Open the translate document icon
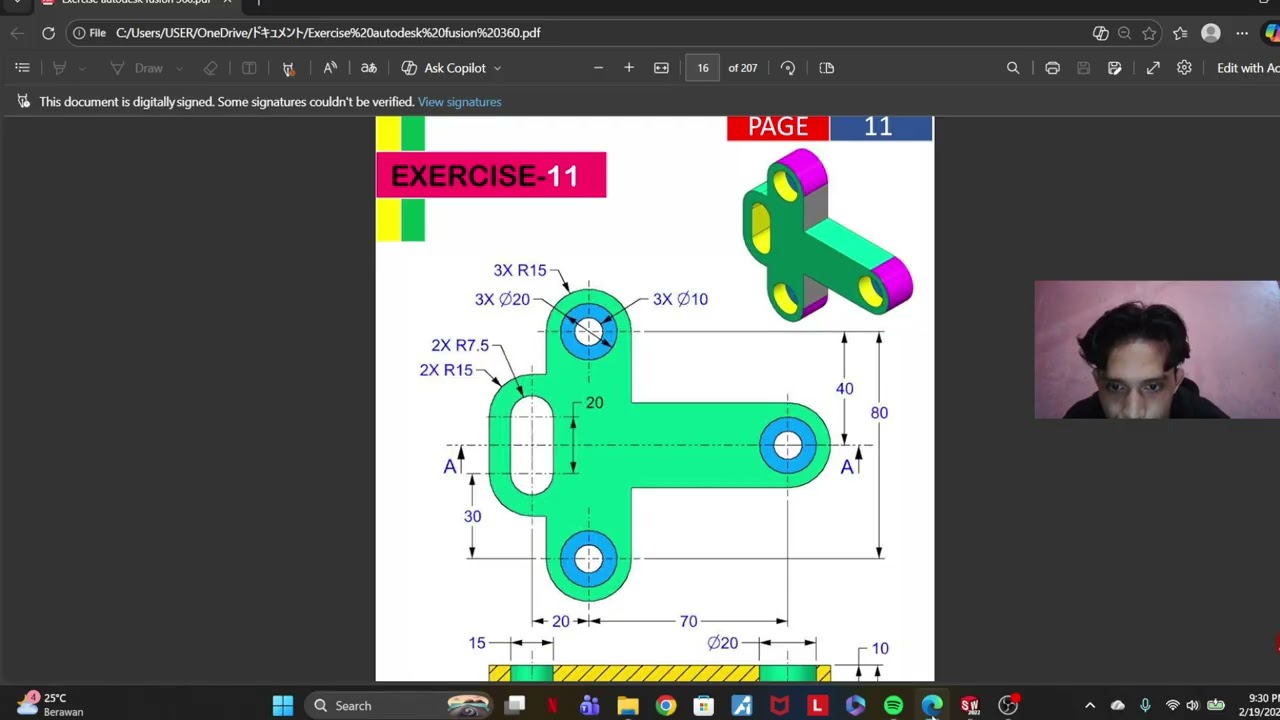This screenshot has width=1280, height=720. [x=369, y=68]
